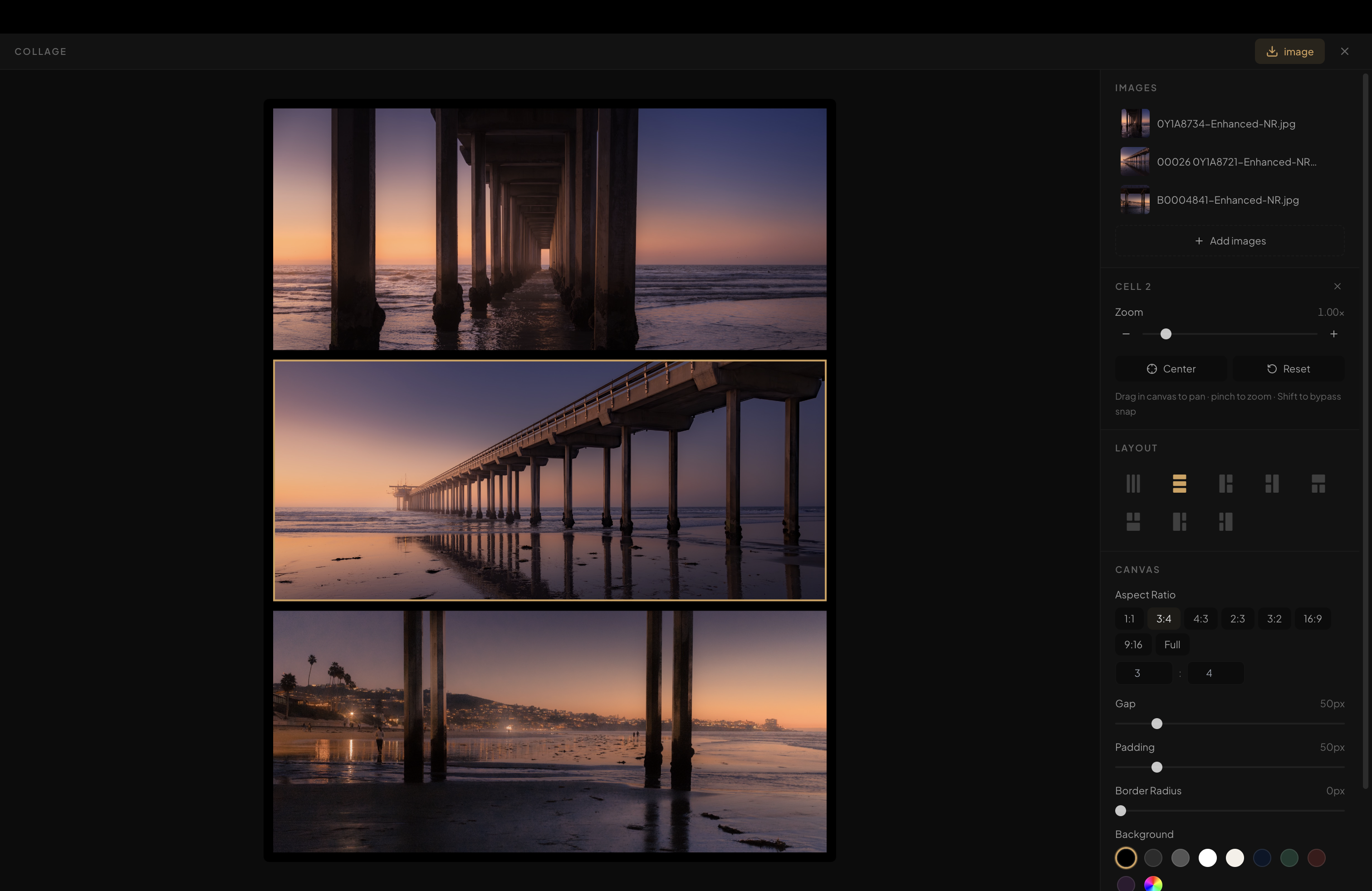1372x891 pixels.
Task: Select the navy blue background swatch
Action: [x=1262, y=857]
